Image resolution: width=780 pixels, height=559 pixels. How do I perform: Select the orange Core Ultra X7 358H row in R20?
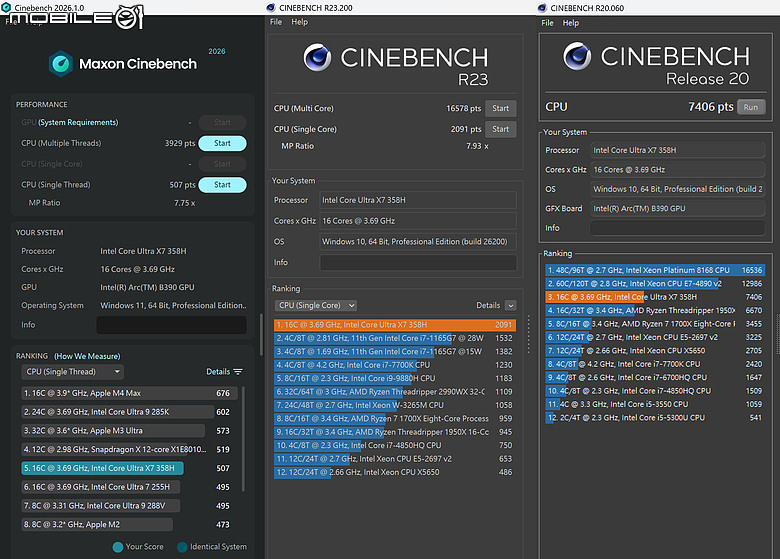pos(655,297)
